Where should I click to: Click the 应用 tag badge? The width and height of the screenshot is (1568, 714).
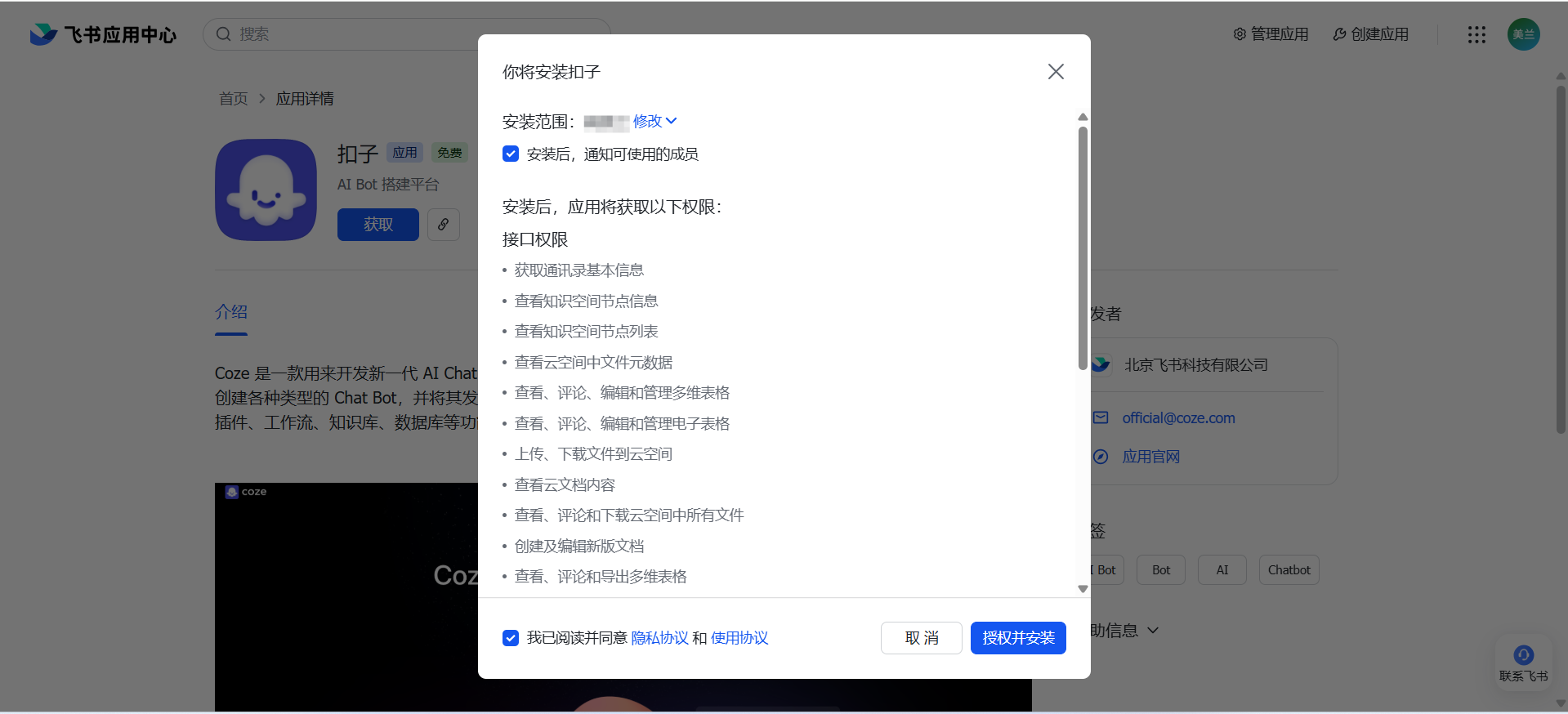tap(404, 153)
